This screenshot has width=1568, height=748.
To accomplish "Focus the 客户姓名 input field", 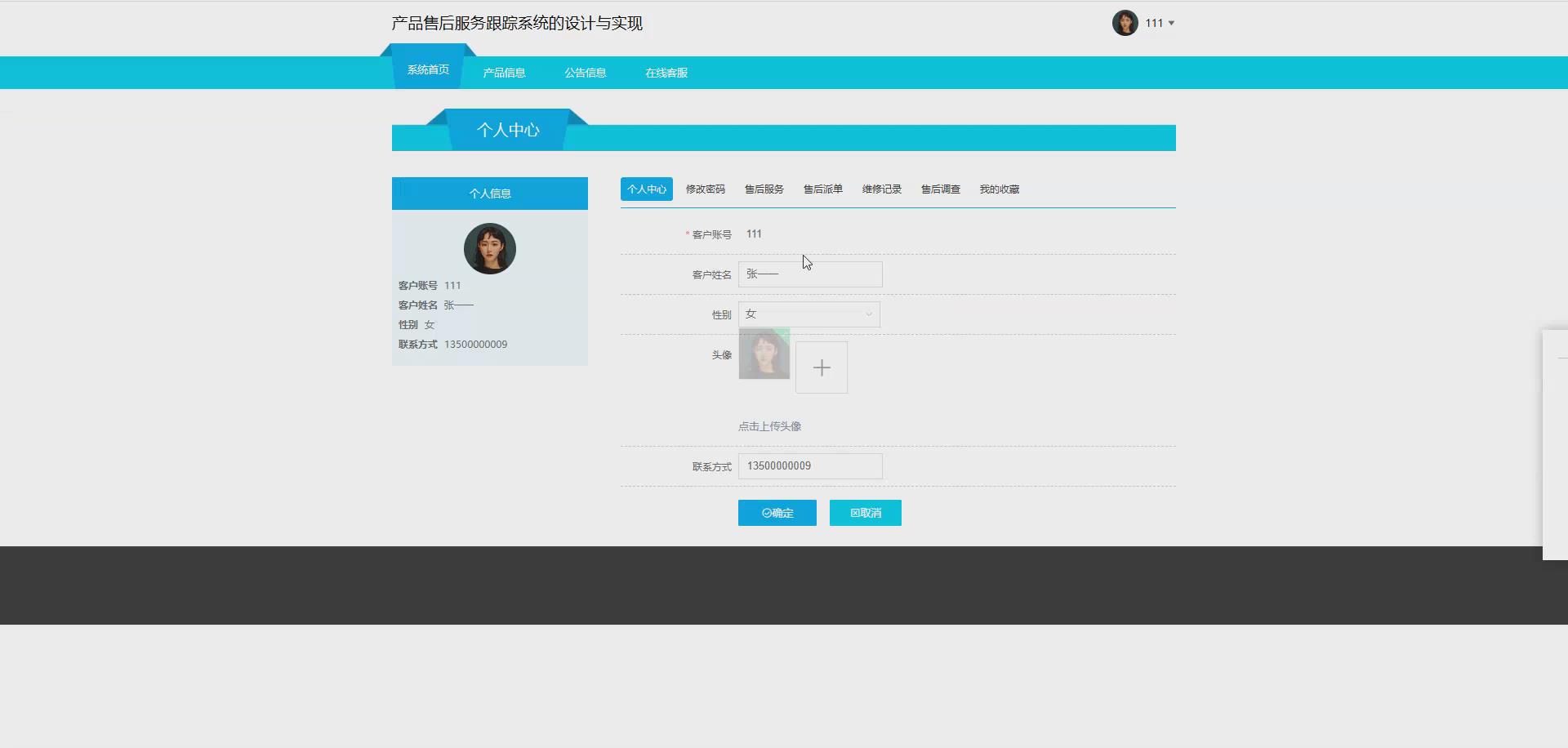I will [x=810, y=274].
